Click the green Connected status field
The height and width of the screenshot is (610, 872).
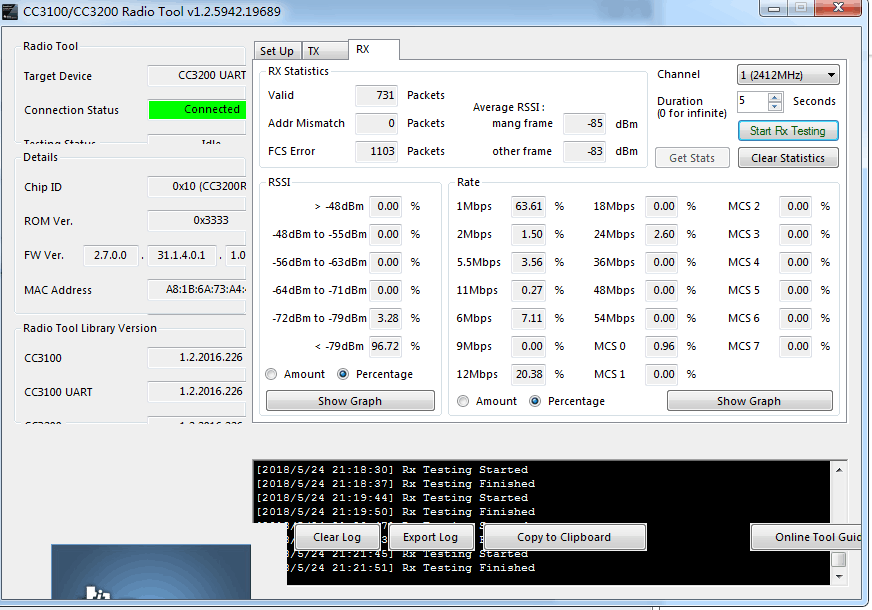point(197,110)
